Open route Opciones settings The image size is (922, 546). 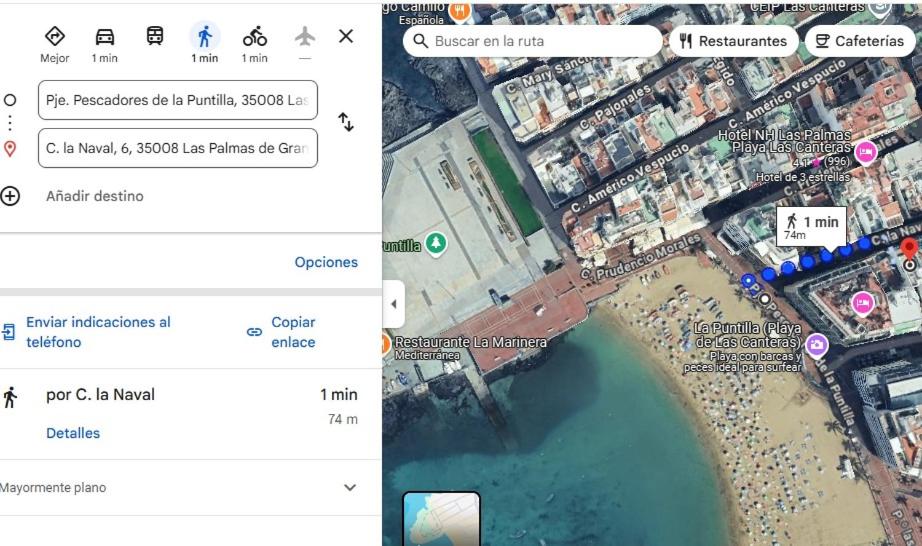pos(325,262)
